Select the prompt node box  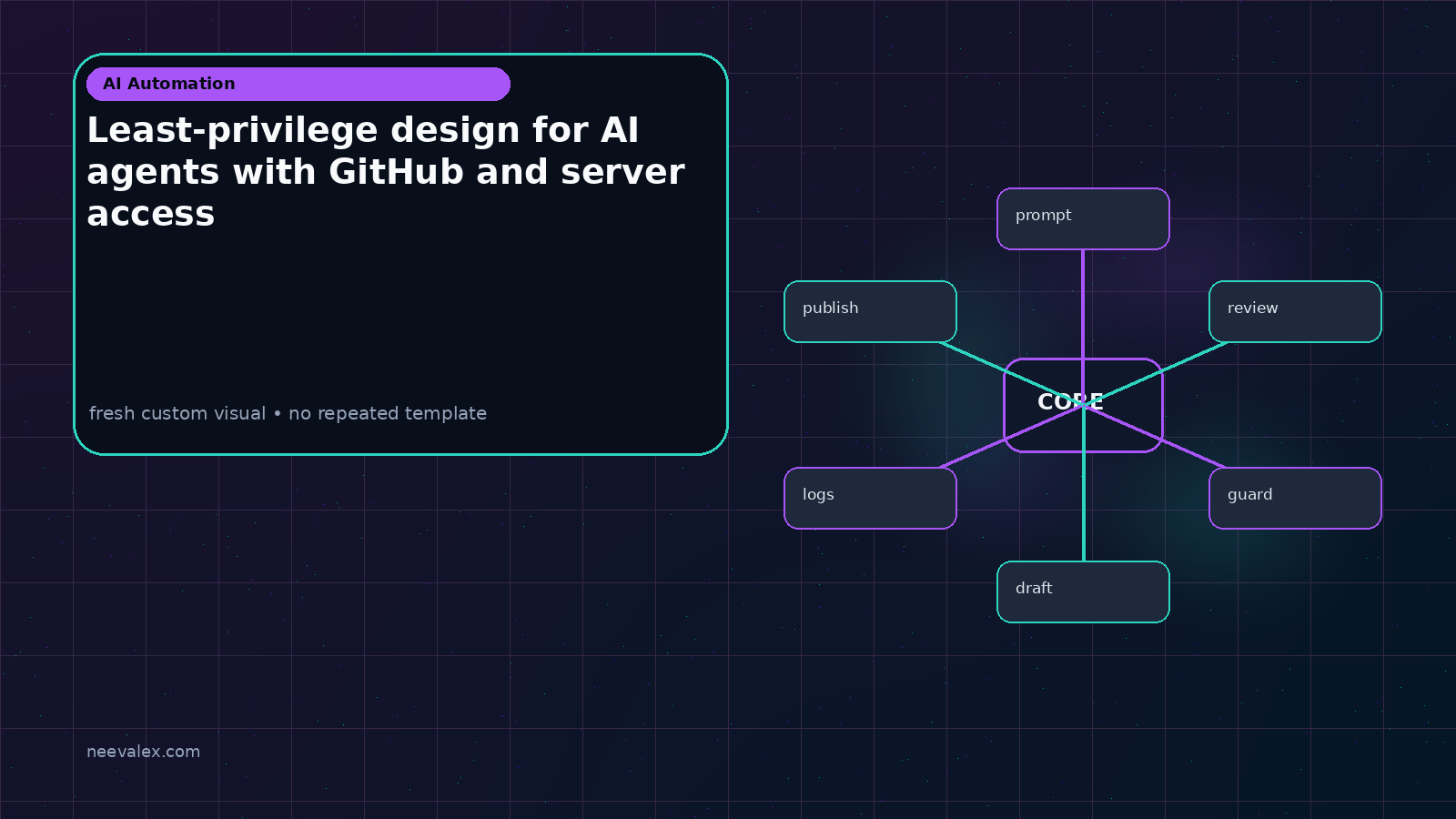(1083, 218)
